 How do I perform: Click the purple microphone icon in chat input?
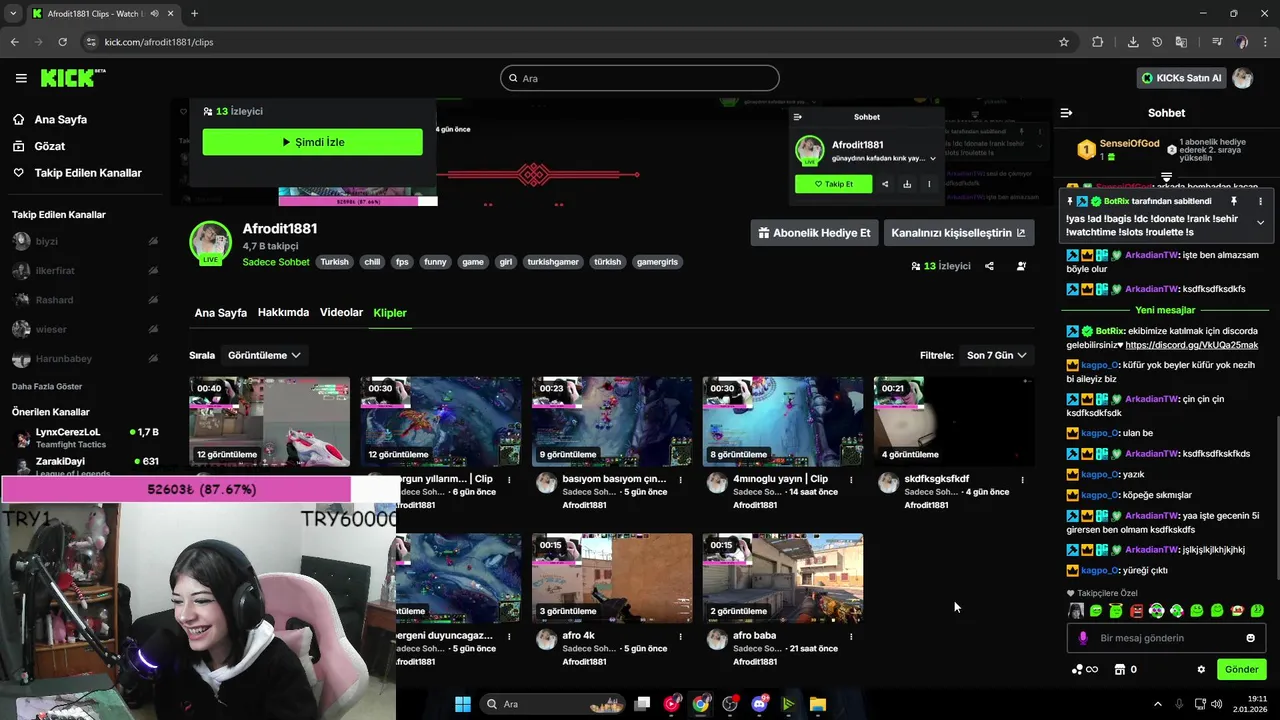pos(1083,638)
